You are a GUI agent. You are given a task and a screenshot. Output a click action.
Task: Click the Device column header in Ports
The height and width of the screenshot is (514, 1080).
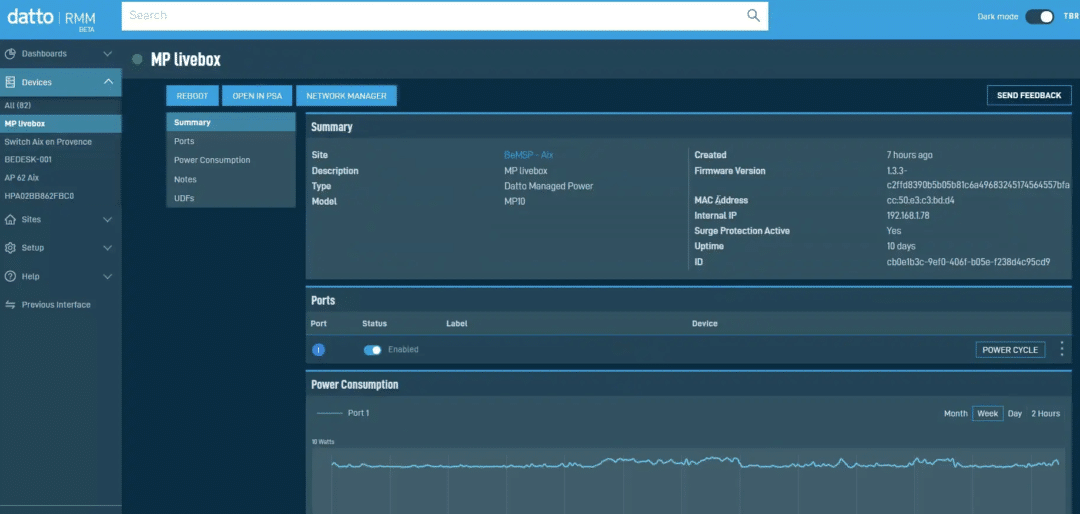point(705,323)
